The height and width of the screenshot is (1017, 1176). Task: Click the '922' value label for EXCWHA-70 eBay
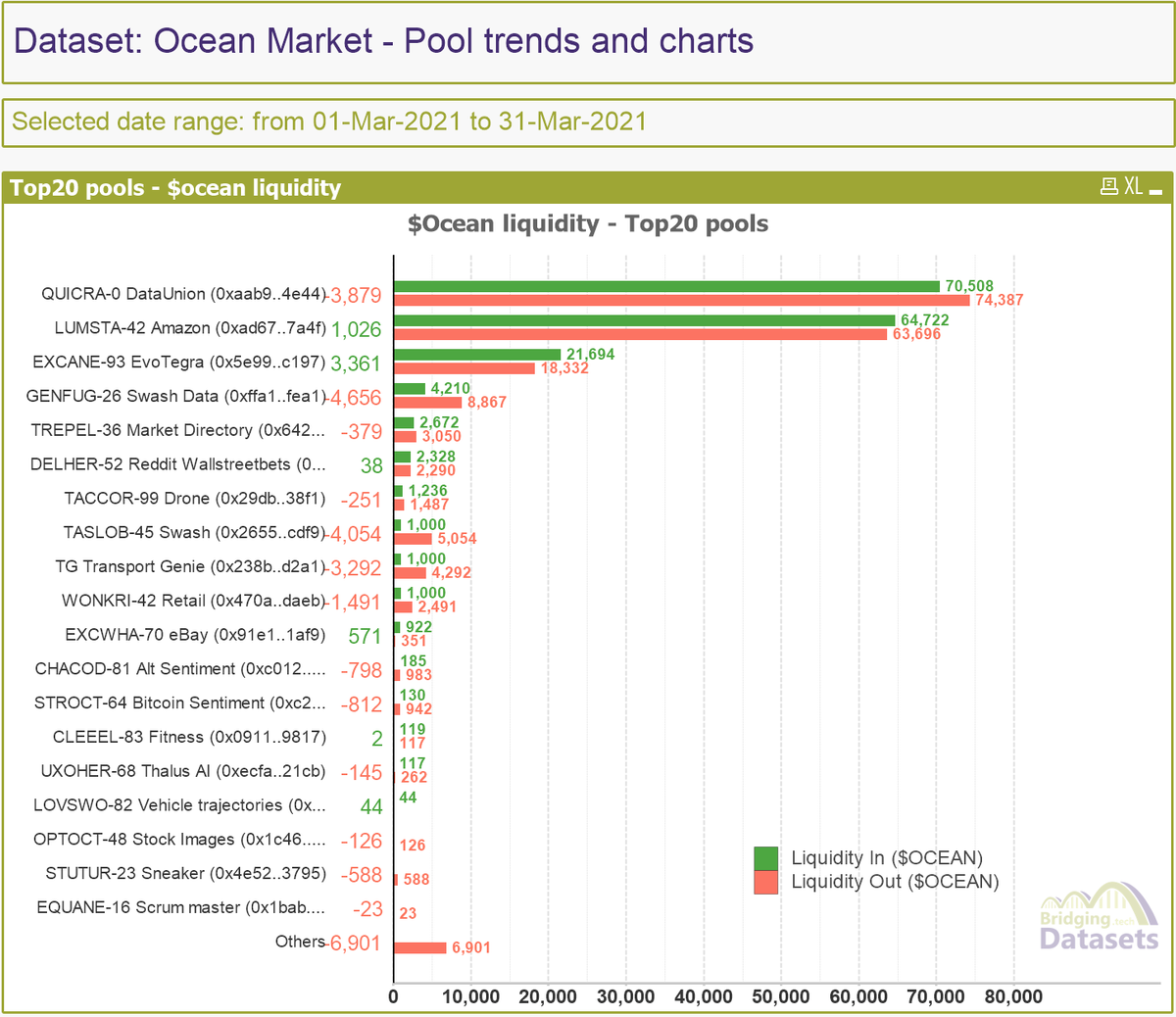(418, 627)
